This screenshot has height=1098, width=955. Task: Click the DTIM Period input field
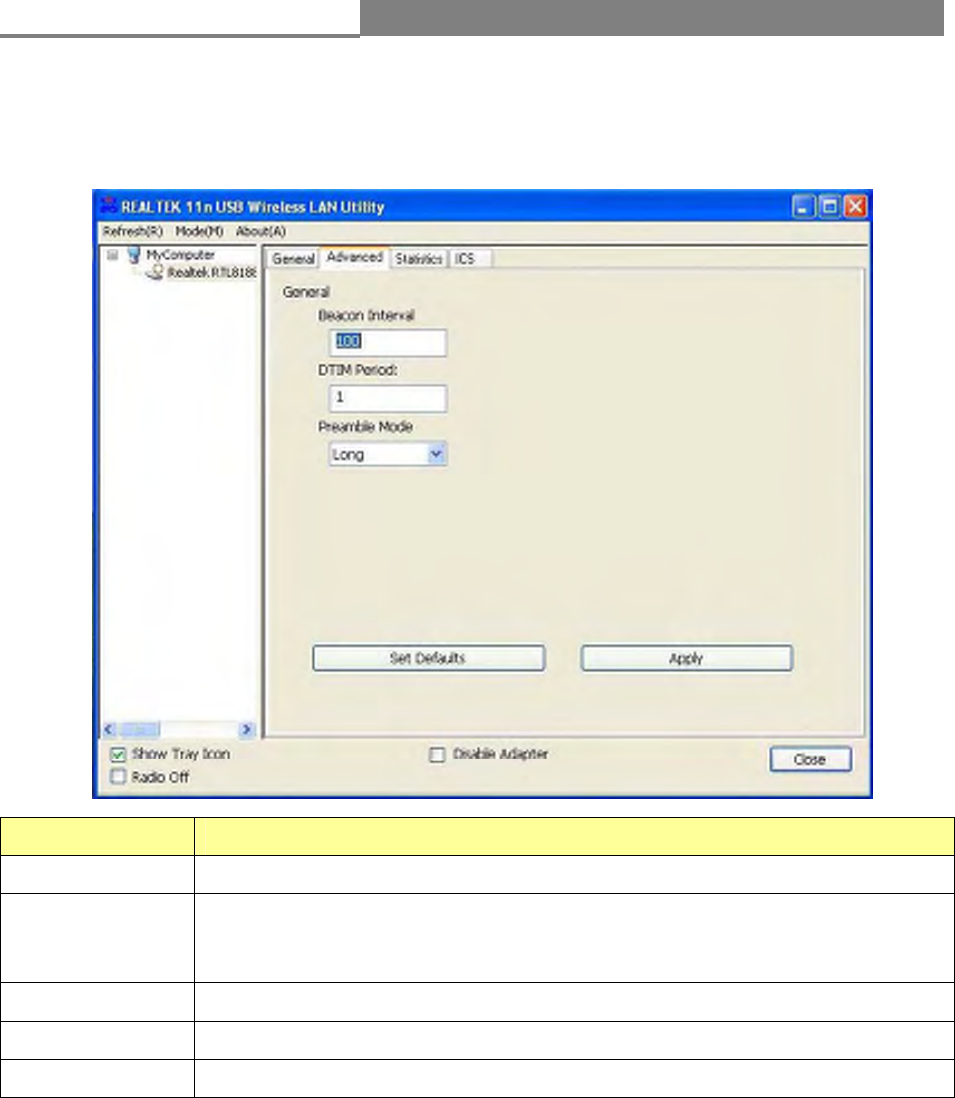[x=387, y=398]
